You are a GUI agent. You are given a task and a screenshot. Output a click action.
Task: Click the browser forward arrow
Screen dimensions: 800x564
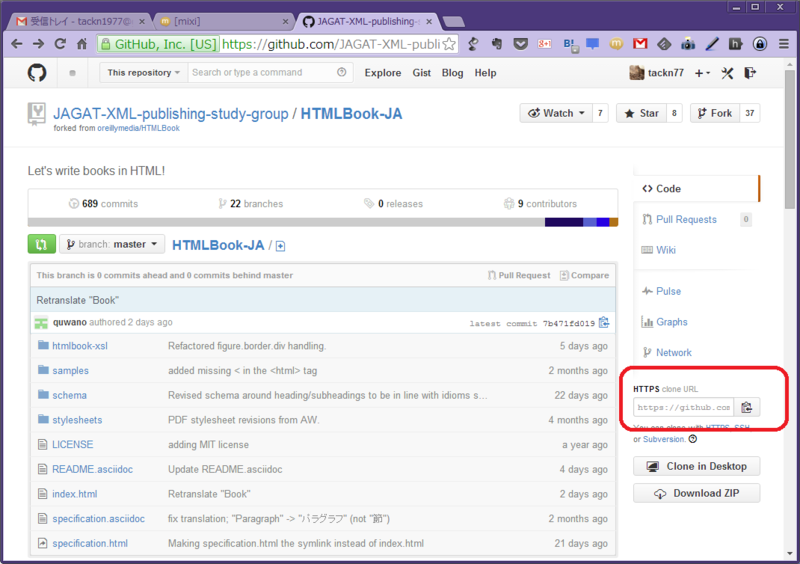point(38,44)
